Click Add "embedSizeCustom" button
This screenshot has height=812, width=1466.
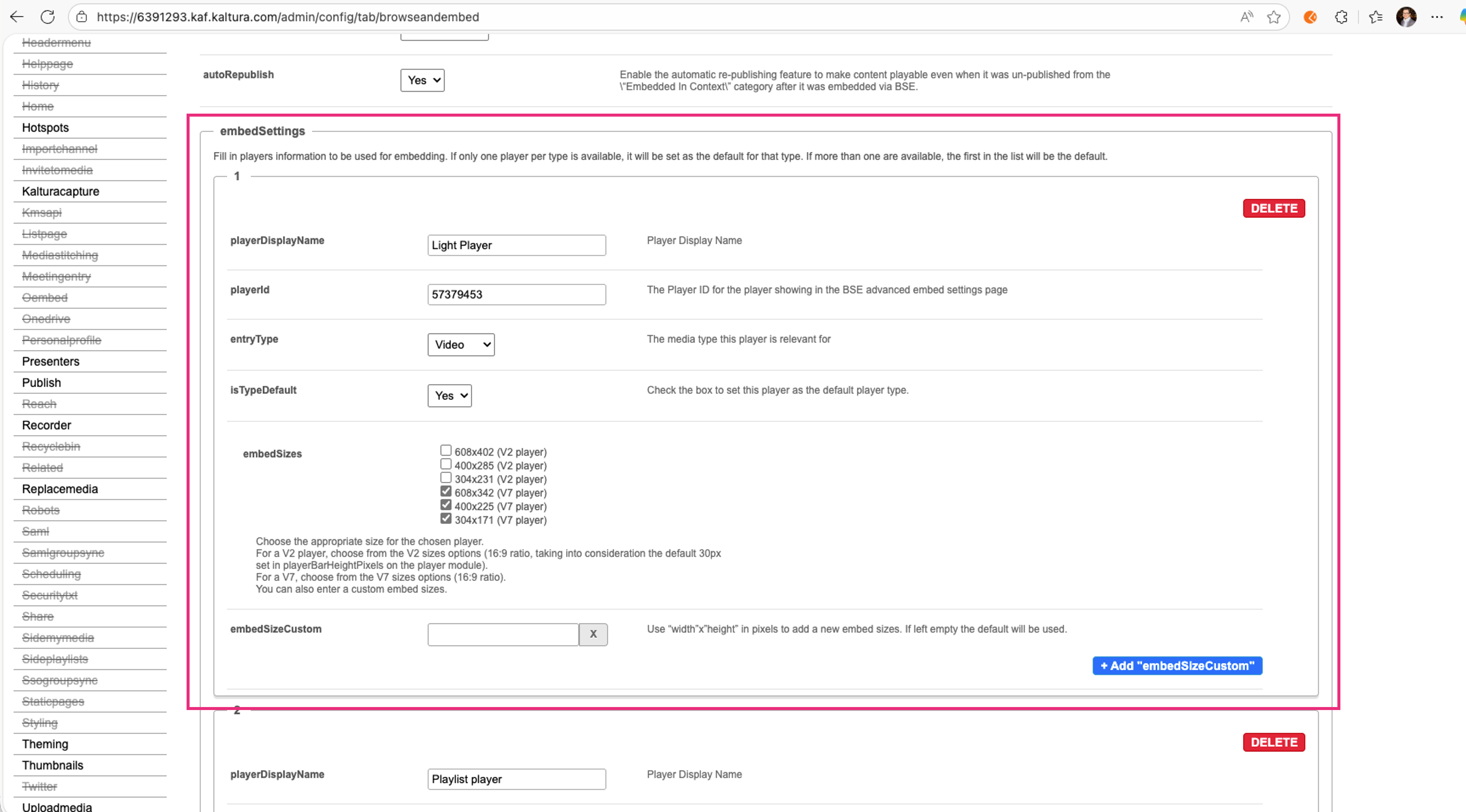[x=1177, y=666]
